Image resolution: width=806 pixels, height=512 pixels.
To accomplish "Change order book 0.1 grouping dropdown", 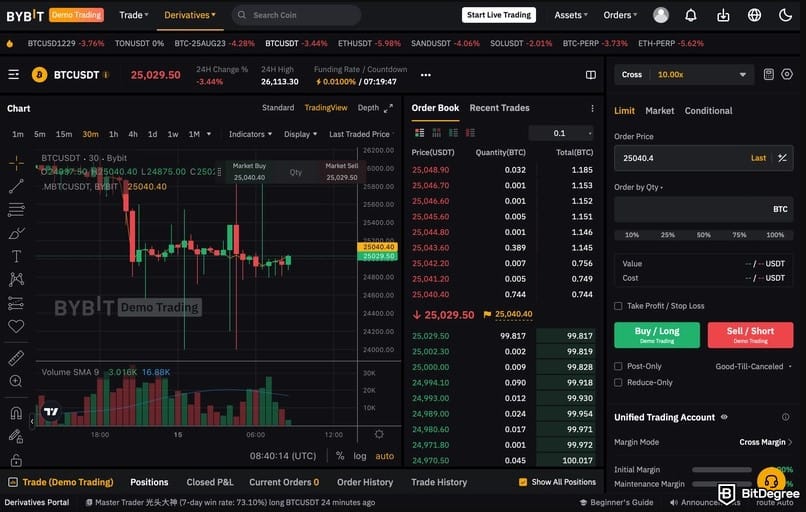I will pyautogui.click(x=561, y=133).
